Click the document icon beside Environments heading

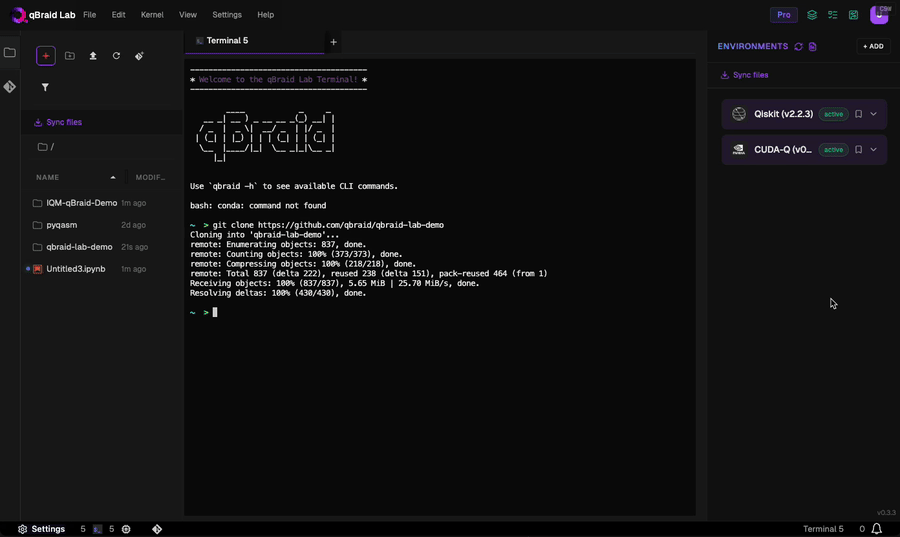click(813, 46)
